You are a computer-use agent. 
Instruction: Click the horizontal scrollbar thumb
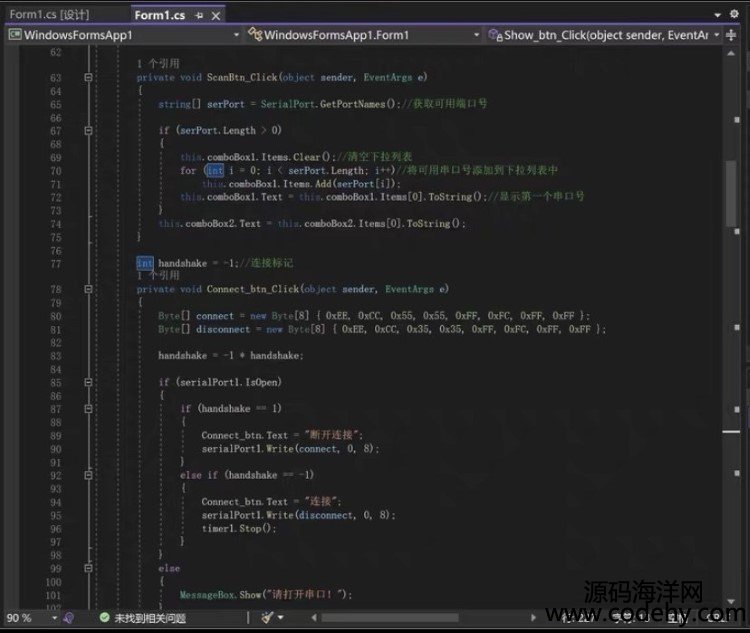point(390,618)
